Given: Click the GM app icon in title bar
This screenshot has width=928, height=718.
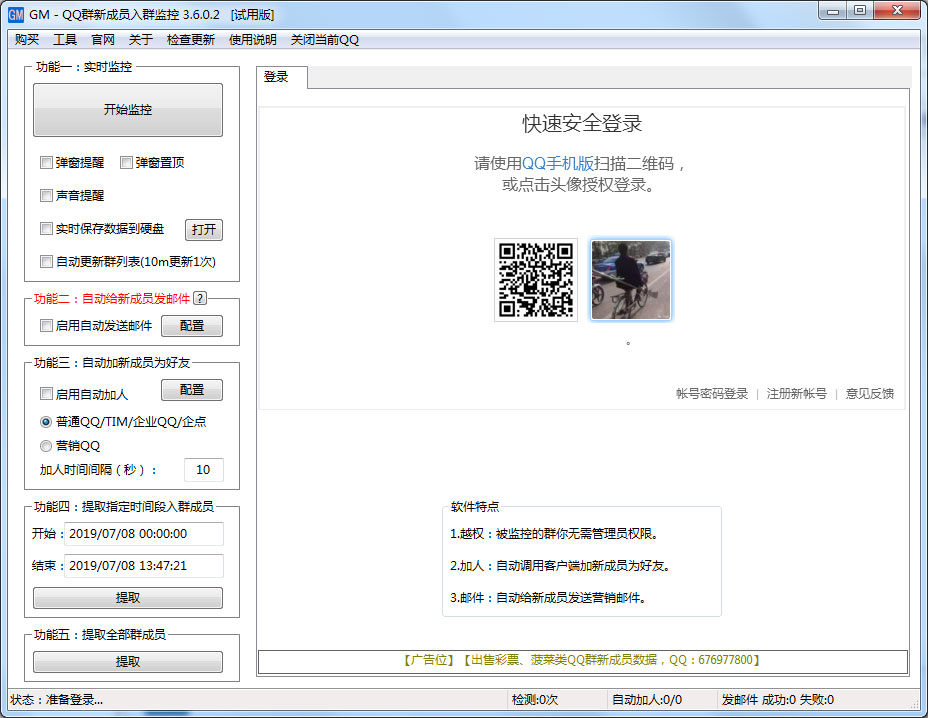Looking at the screenshot, I should coord(15,14).
